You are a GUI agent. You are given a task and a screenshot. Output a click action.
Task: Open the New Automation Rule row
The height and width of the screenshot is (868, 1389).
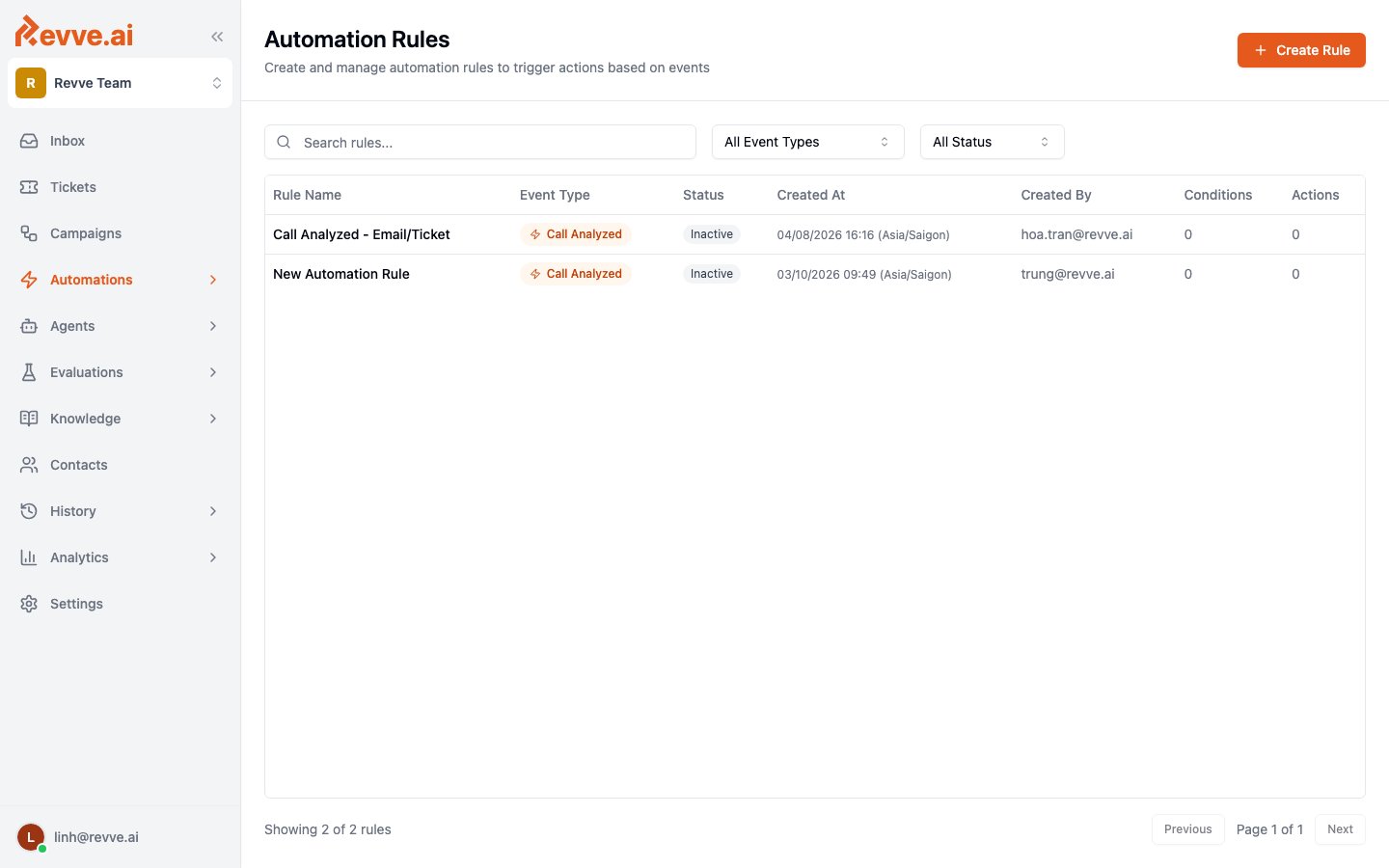point(815,274)
